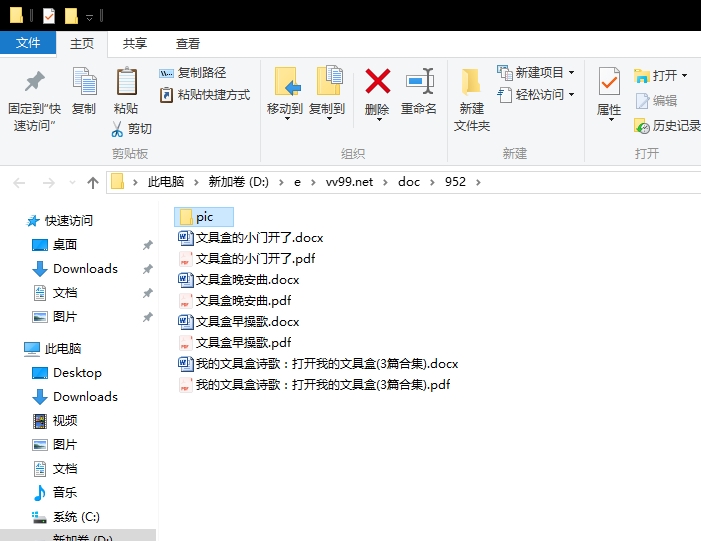This screenshot has height=541, width=701.
Task: Click the Copy to (复制到) icon
Action: click(329, 80)
